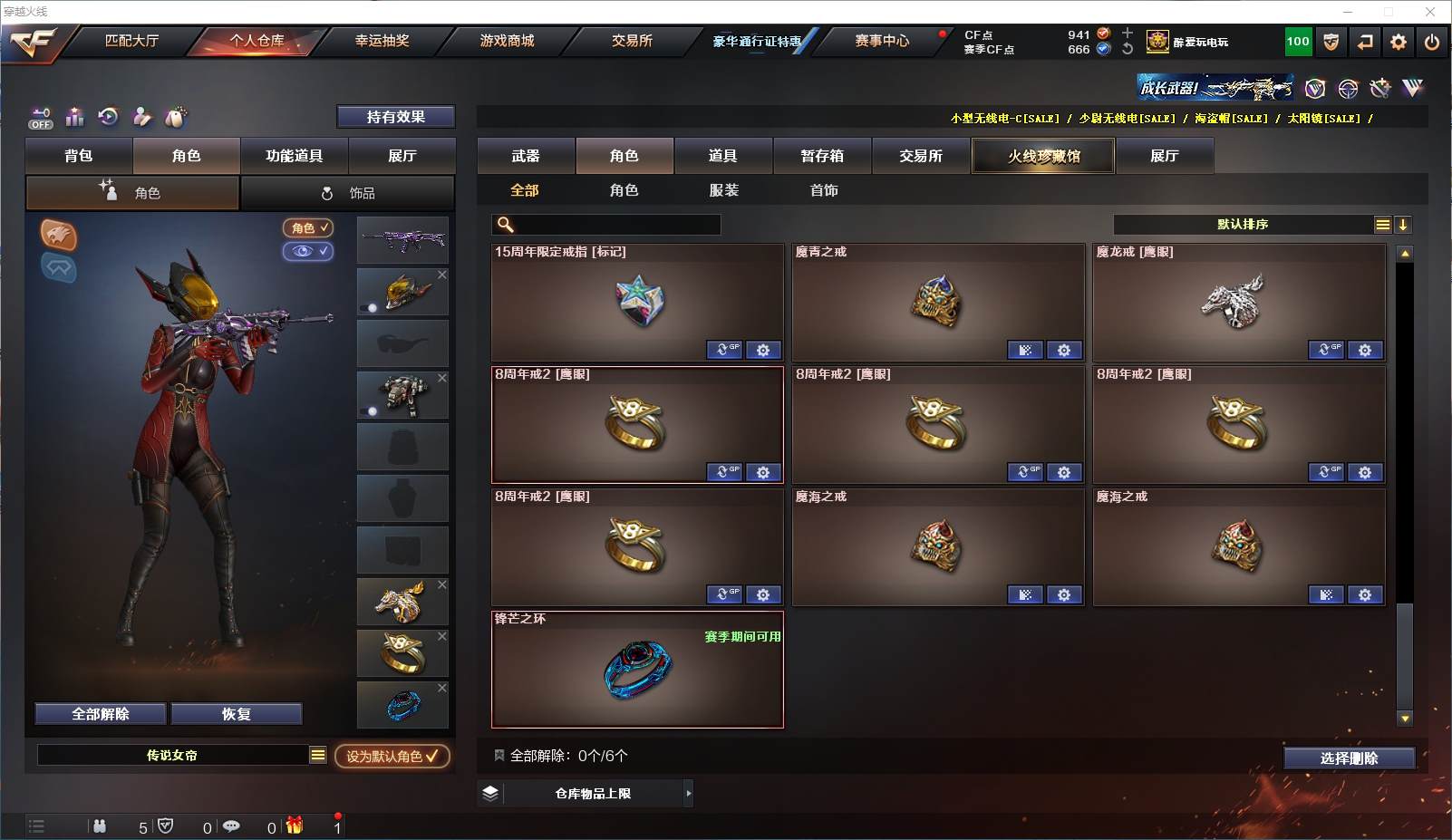Expand the 仓库物品上限 arrow
The width and height of the screenshot is (1452, 840).
689,794
